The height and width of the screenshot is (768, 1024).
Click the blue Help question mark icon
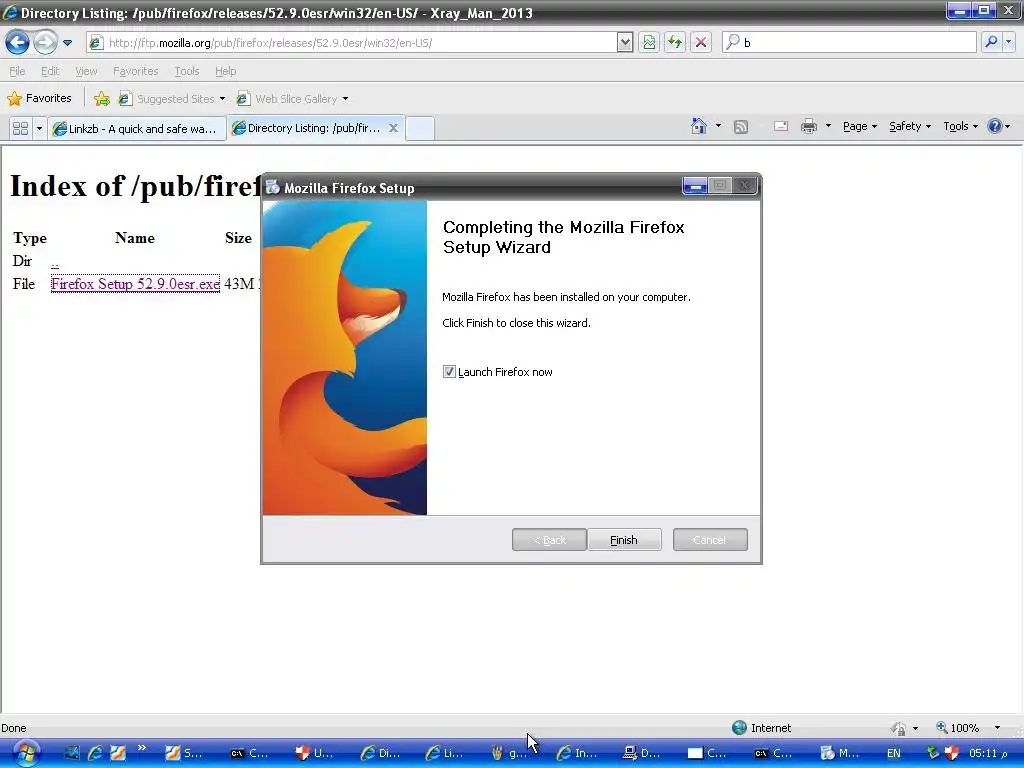click(994, 126)
